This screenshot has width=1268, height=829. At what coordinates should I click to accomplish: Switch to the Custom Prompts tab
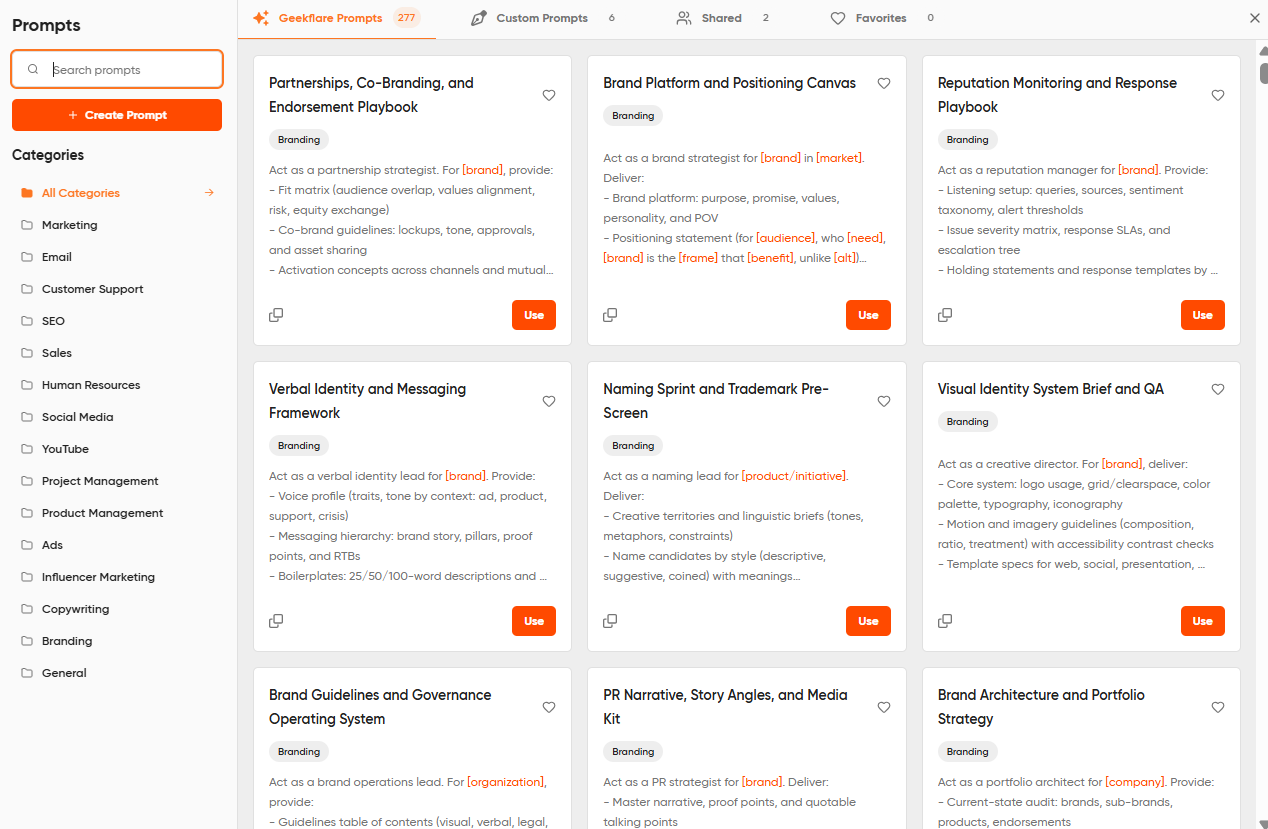pos(541,18)
